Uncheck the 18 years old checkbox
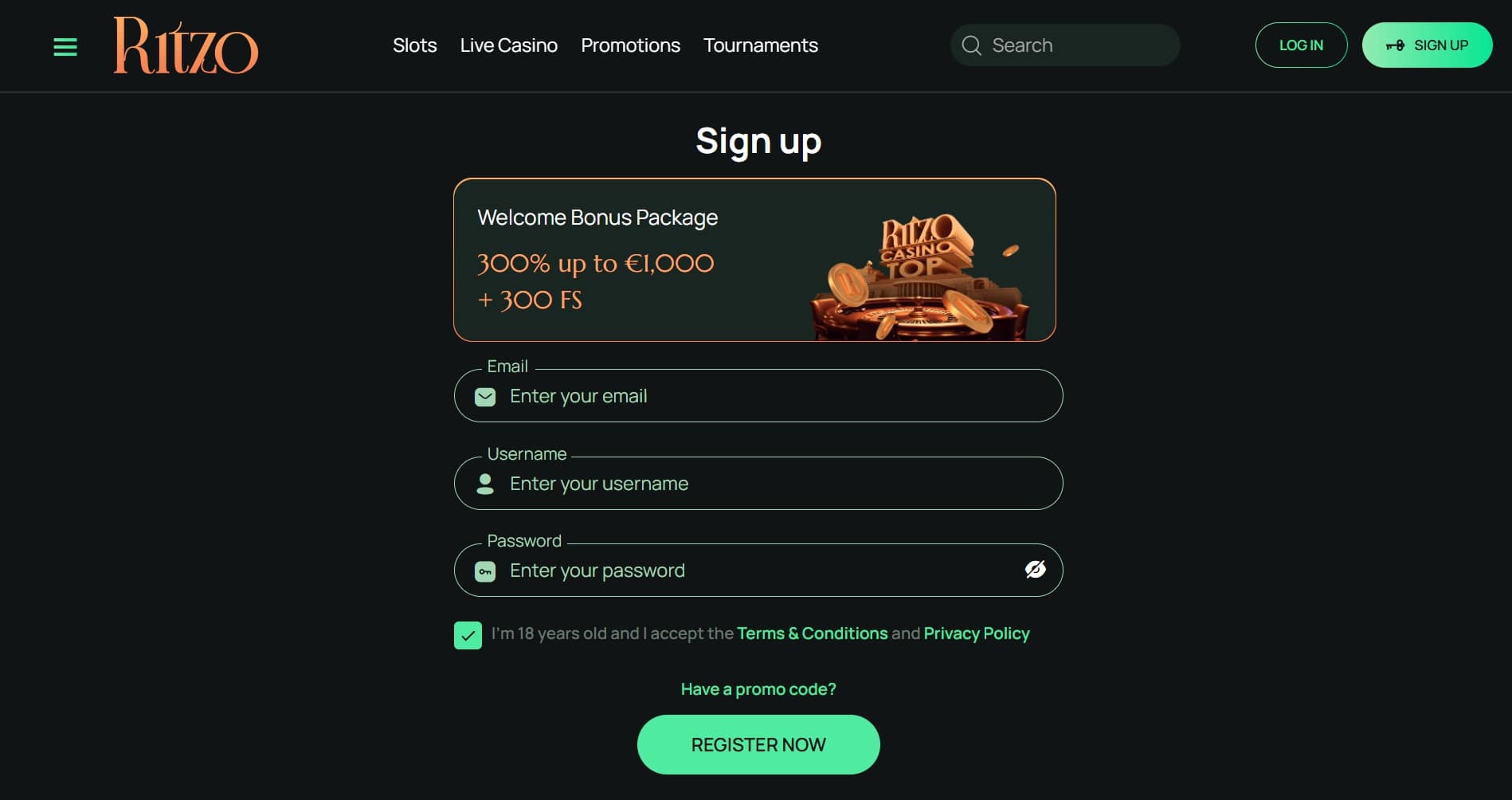1512x800 pixels. 468,635
